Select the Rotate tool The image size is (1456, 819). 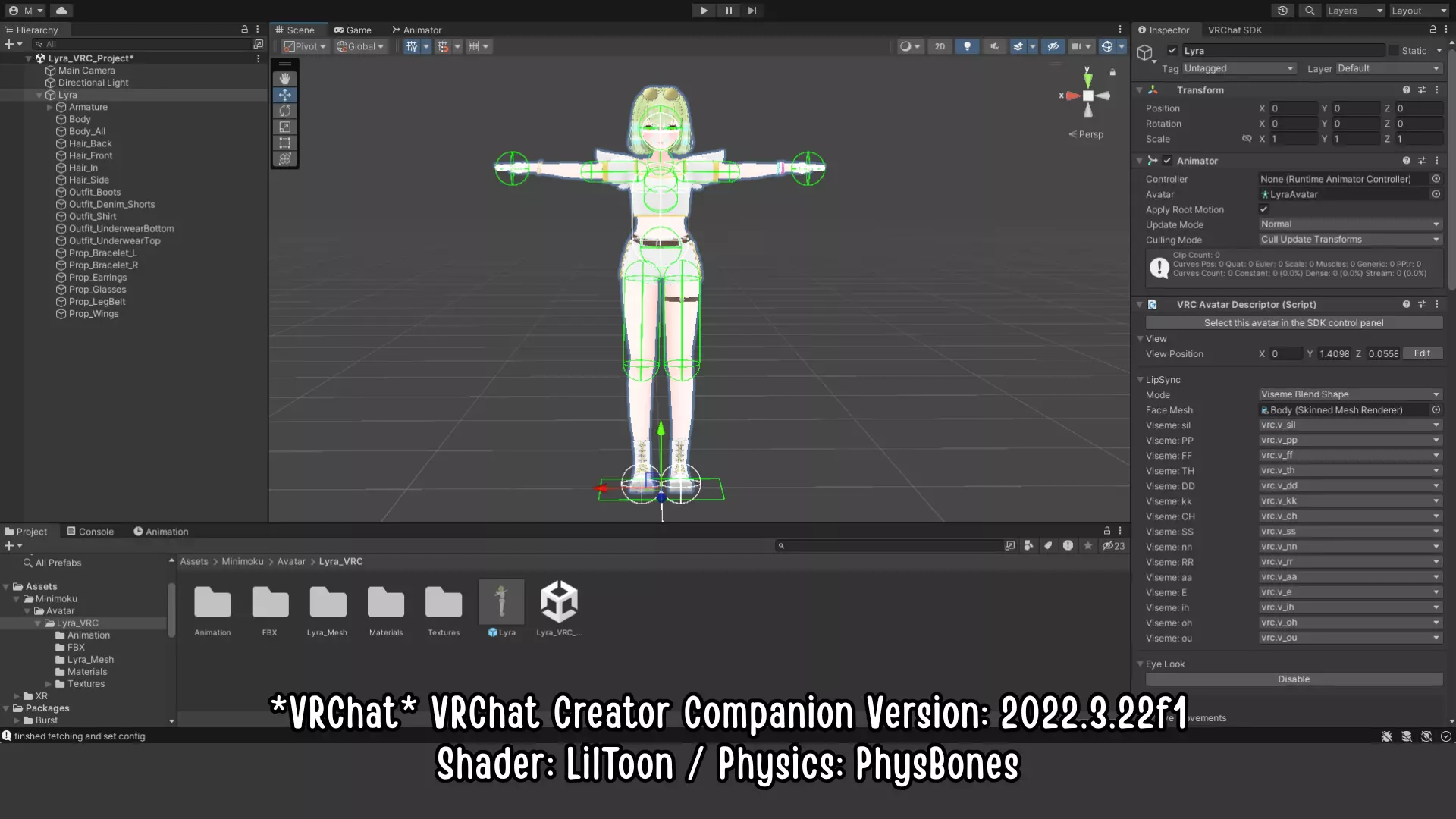pyautogui.click(x=285, y=111)
